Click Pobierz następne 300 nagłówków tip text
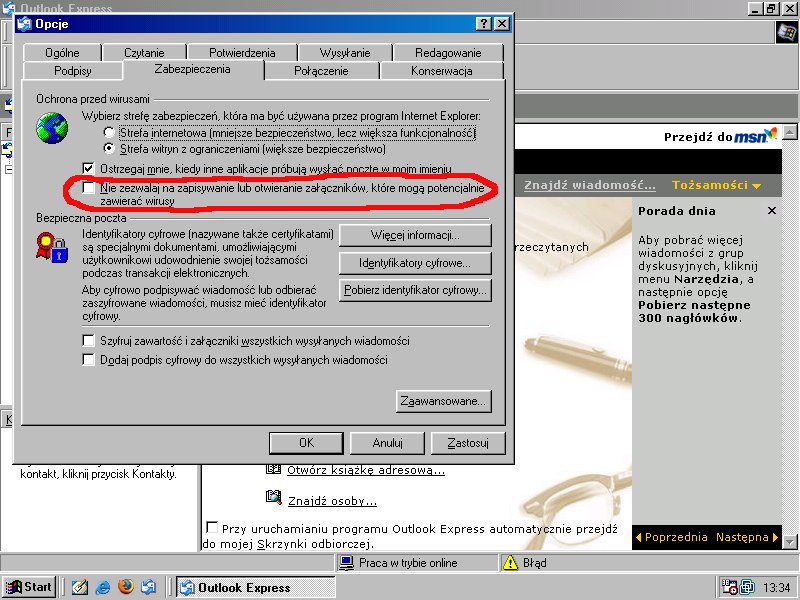This screenshot has height=600, width=800. 694,312
